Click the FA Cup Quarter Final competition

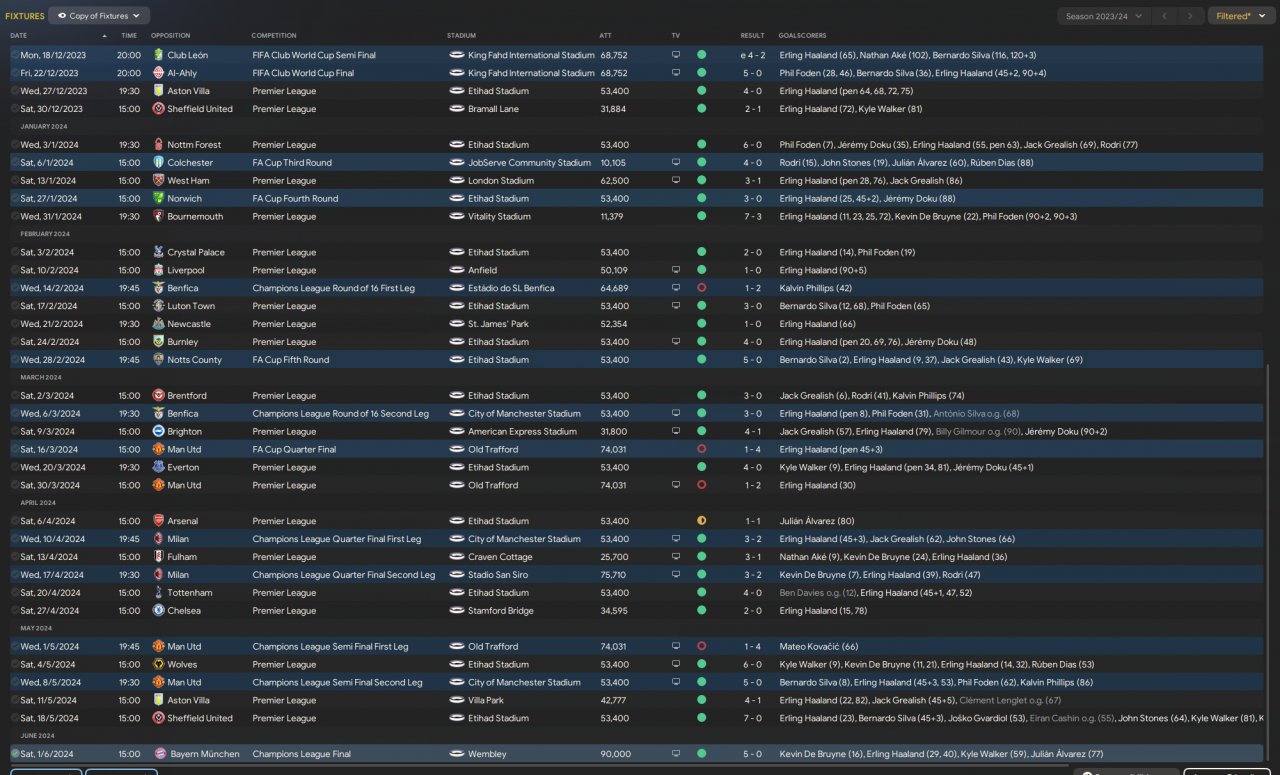294,450
